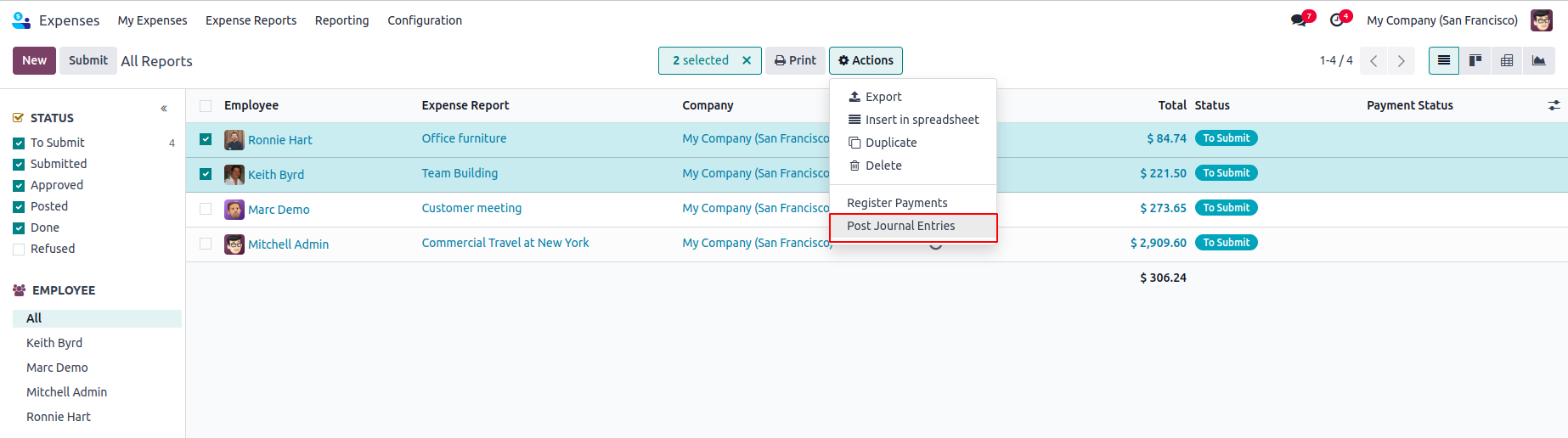Clear selection with the X icon
Viewport: 1568px width, 438px height.
747,60
